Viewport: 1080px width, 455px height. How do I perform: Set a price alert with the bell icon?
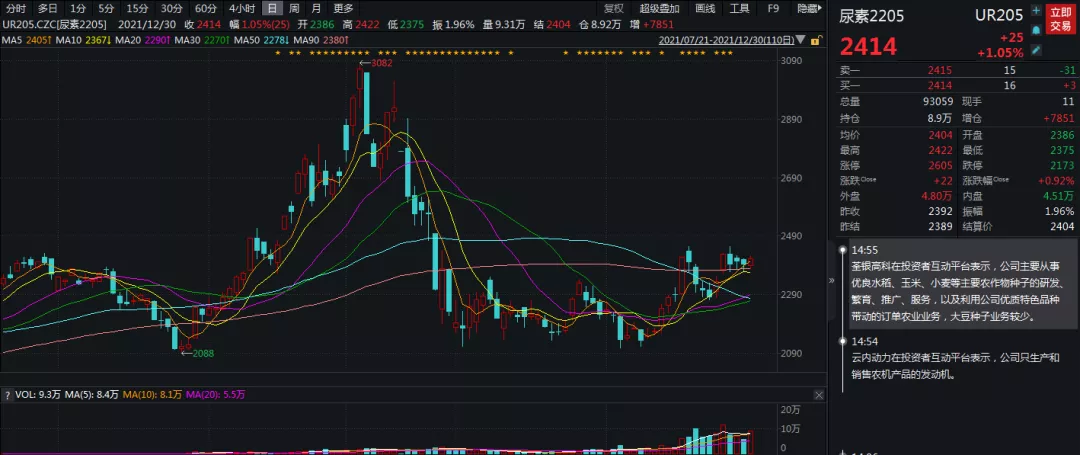point(1035,30)
